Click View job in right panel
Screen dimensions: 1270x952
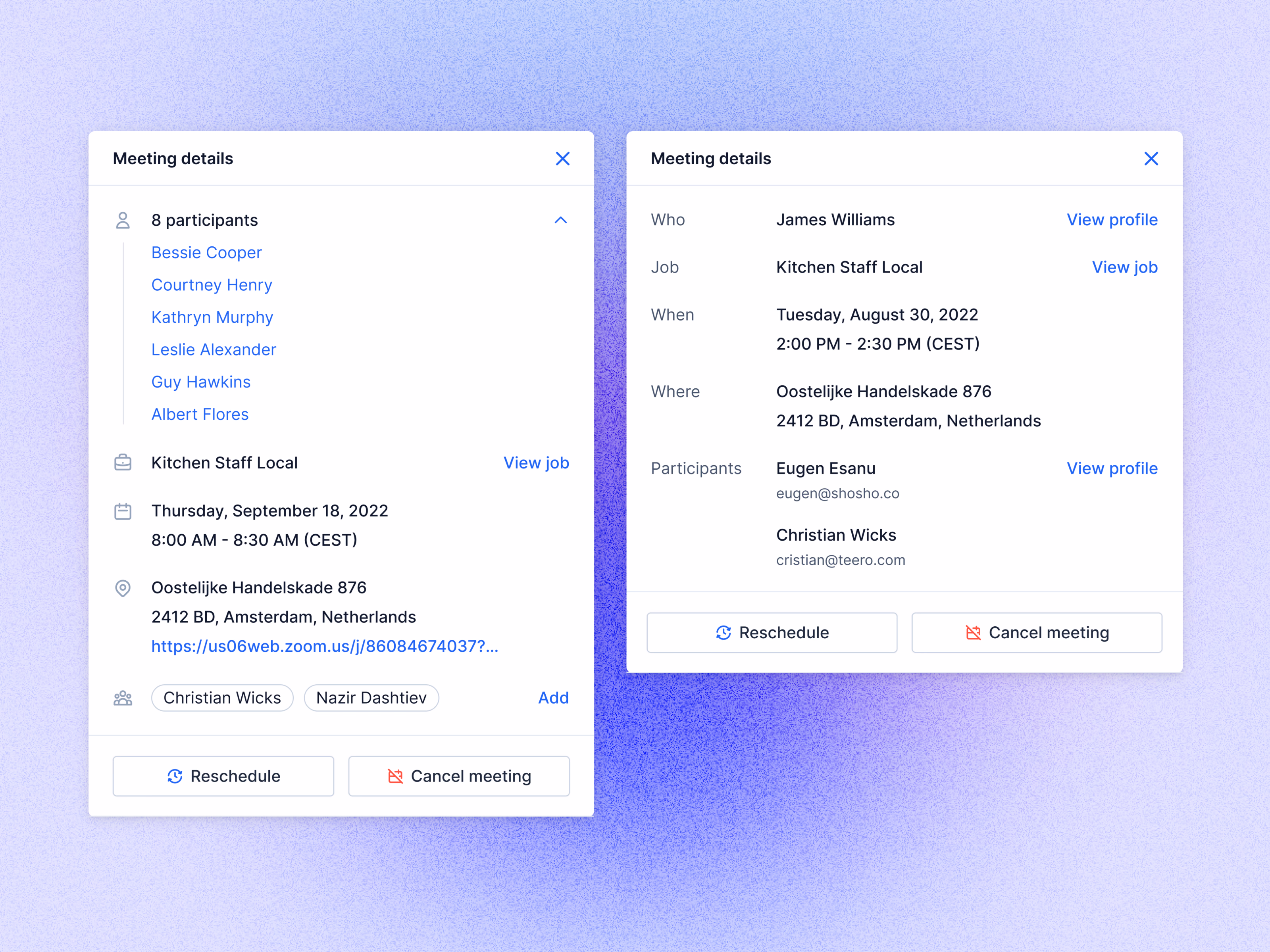[1125, 267]
